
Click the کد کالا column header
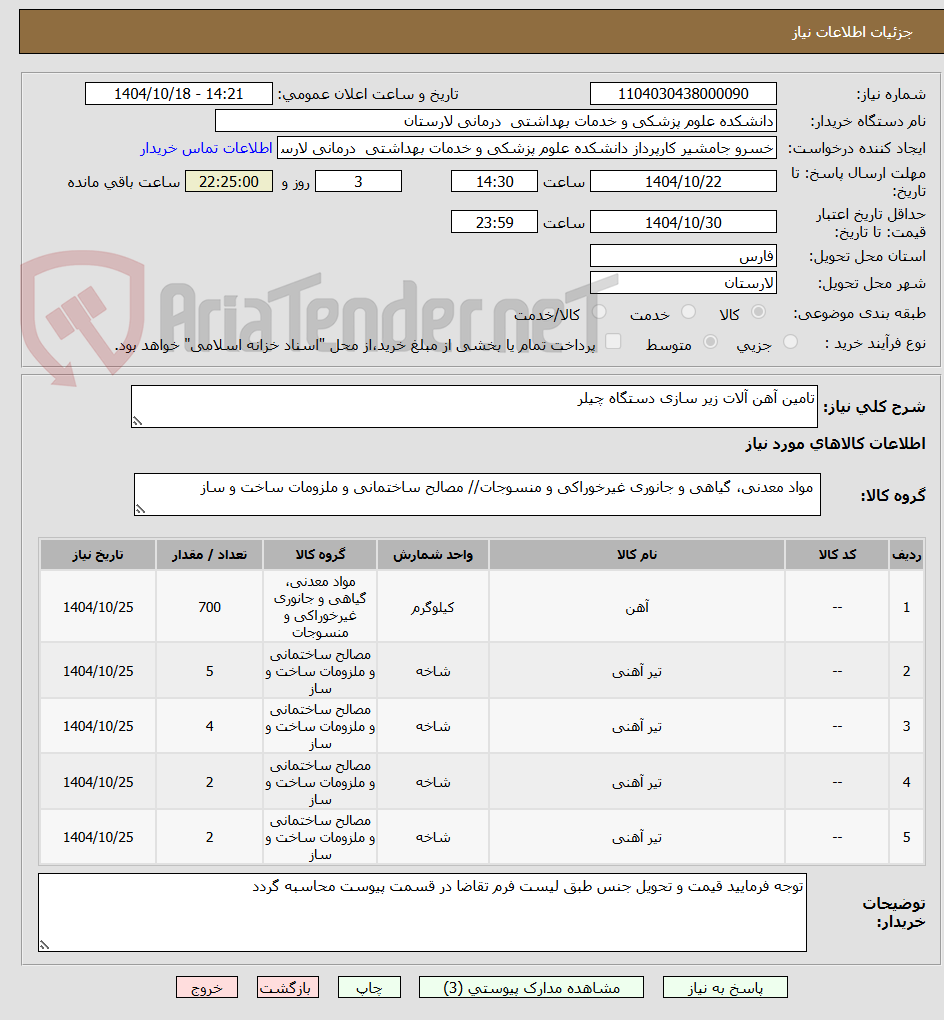pos(837,555)
